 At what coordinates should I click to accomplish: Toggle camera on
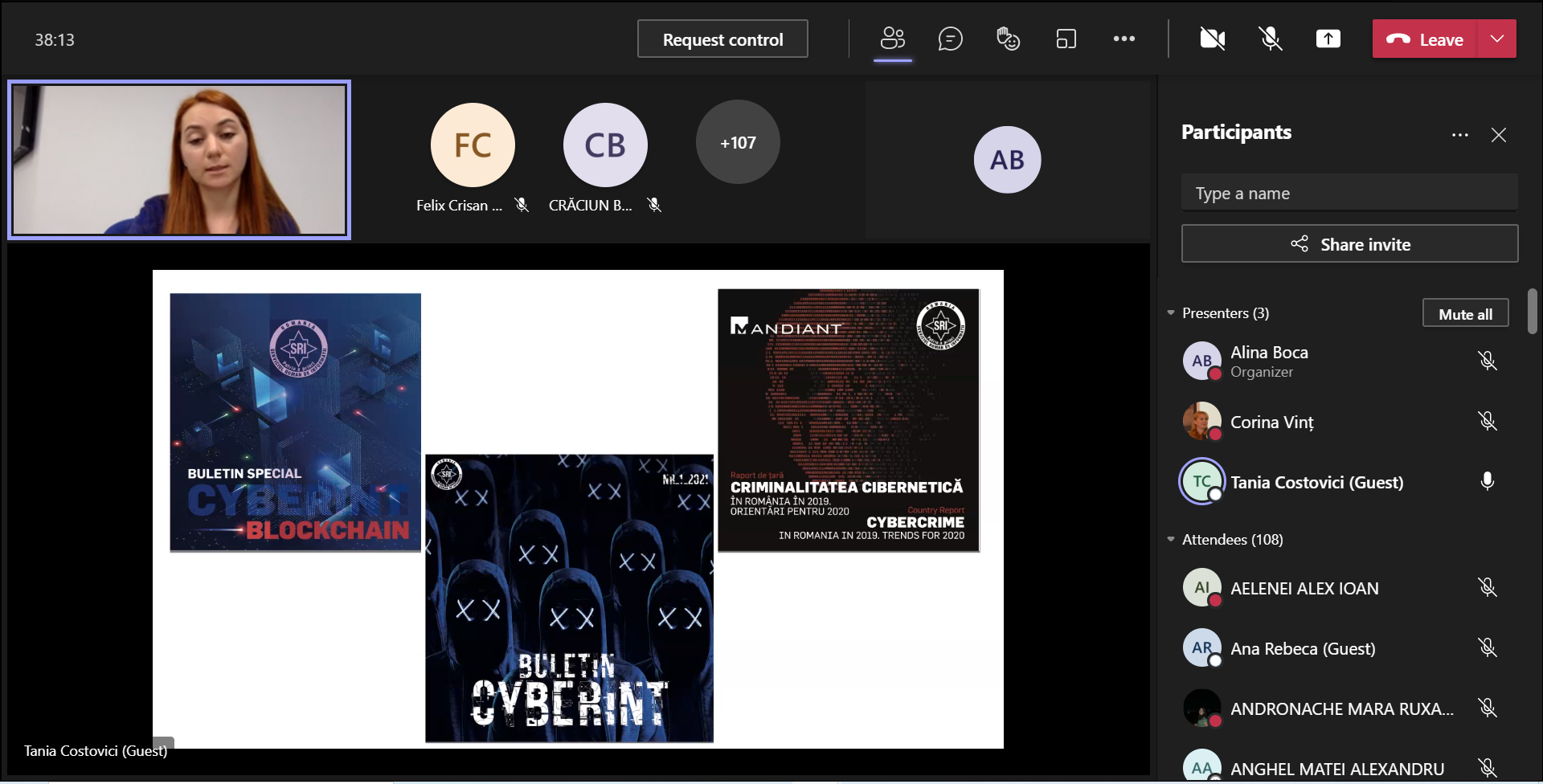pyautogui.click(x=1212, y=39)
